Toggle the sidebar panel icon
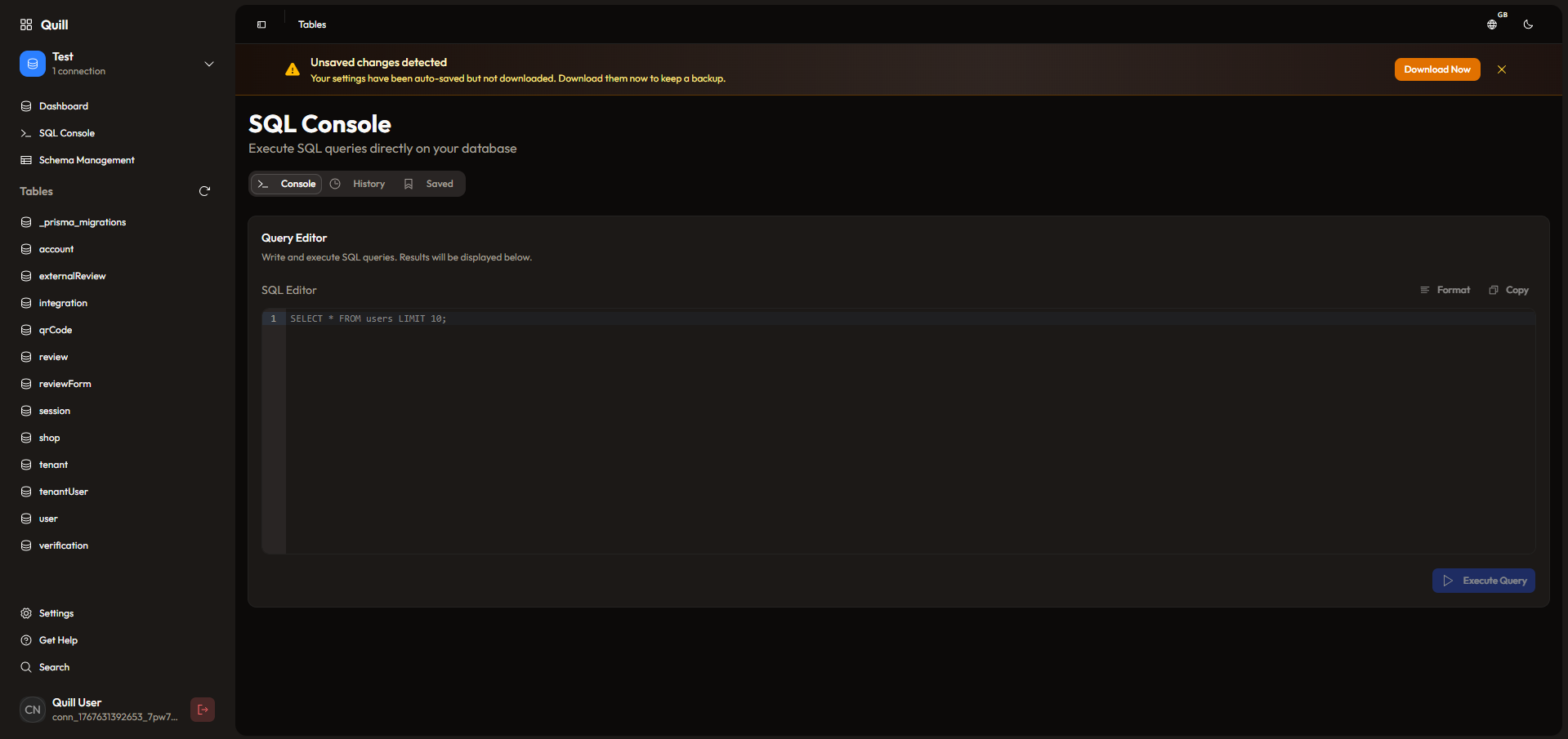1568x739 pixels. pyautogui.click(x=261, y=24)
